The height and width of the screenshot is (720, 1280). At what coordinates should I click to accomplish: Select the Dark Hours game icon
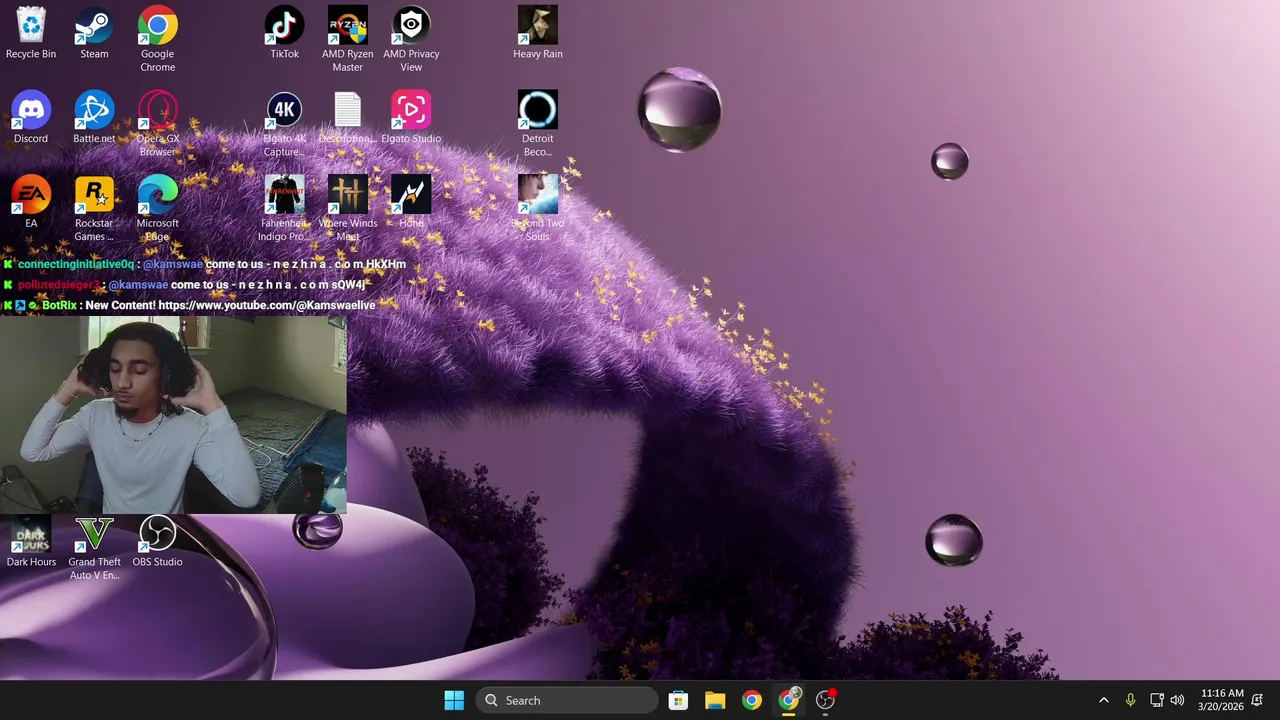pyautogui.click(x=31, y=541)
